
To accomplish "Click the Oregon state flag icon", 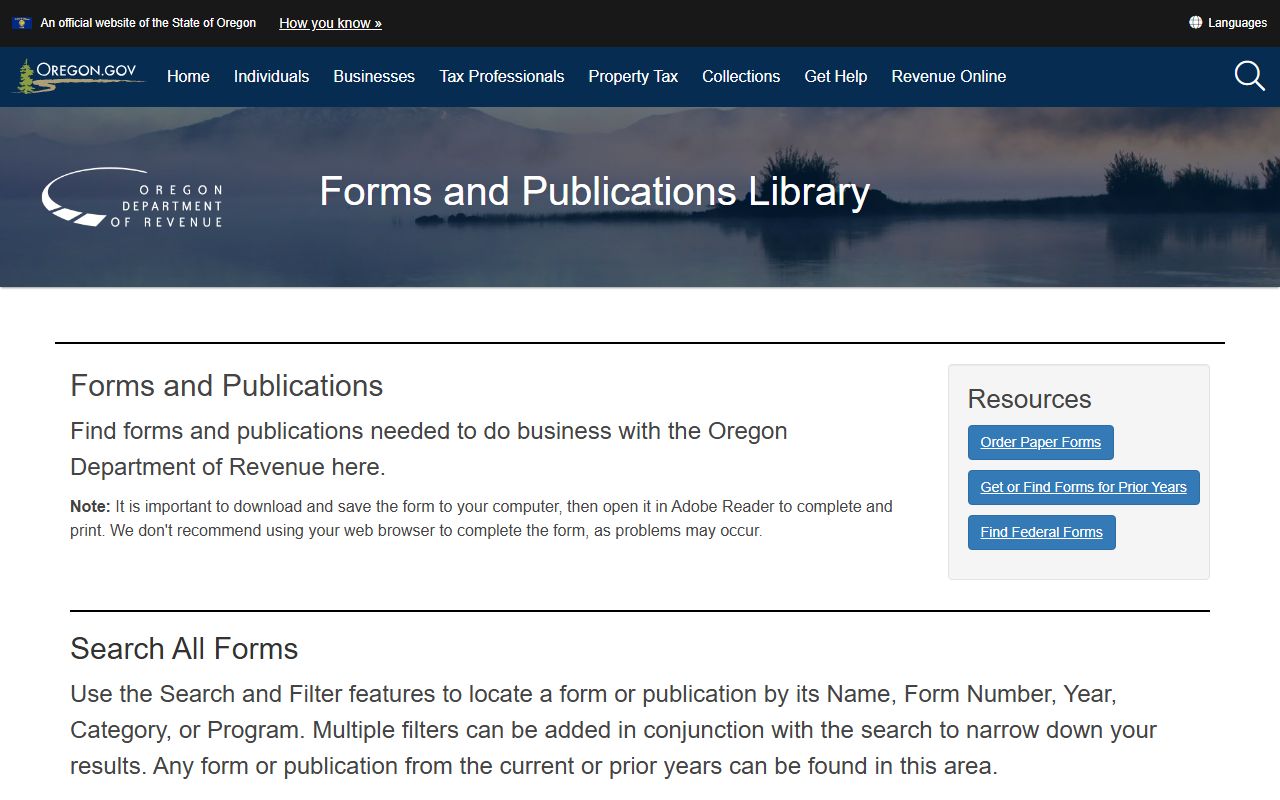I will (x=22, y=23).
